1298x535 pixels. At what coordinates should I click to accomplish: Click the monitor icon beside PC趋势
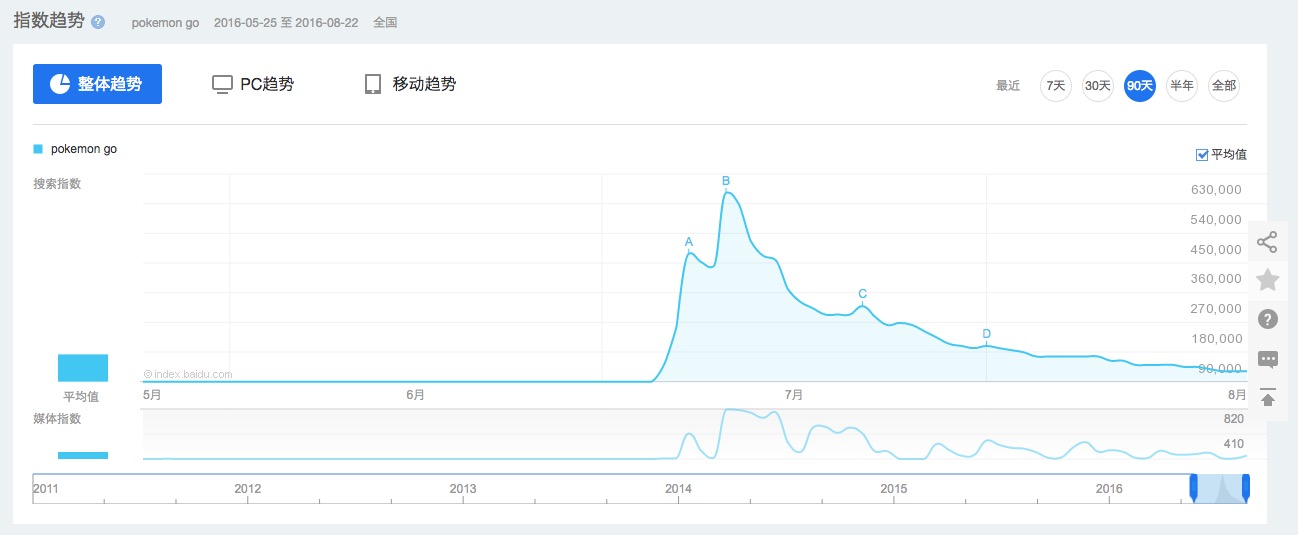click(222, 84)
